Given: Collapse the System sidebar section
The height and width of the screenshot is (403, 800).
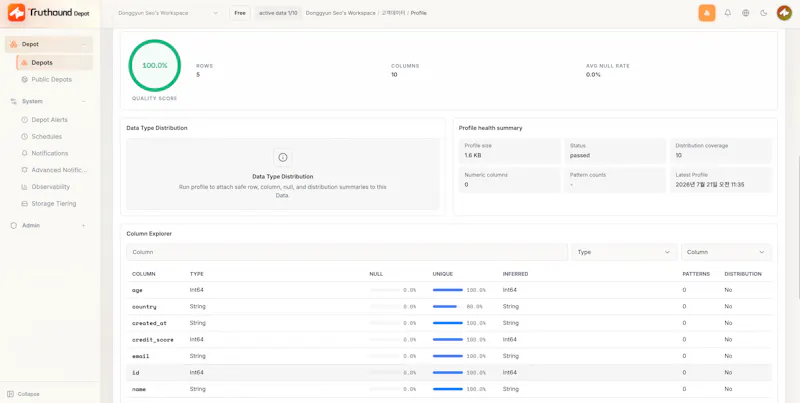Looking at the screenshot, I should click(x=84, y=102).
